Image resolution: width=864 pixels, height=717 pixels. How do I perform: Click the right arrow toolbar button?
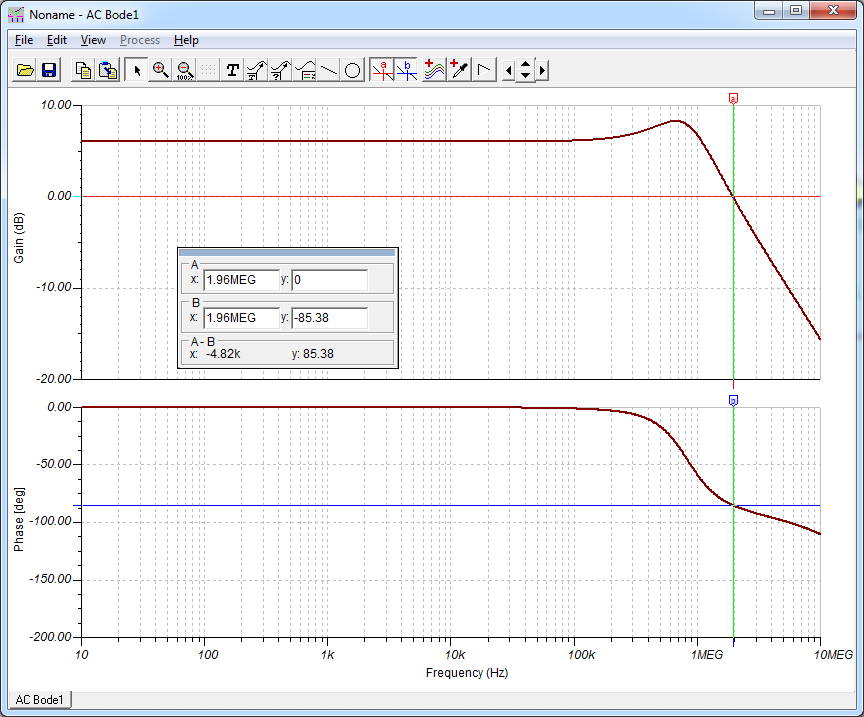[x=542, y=70]
